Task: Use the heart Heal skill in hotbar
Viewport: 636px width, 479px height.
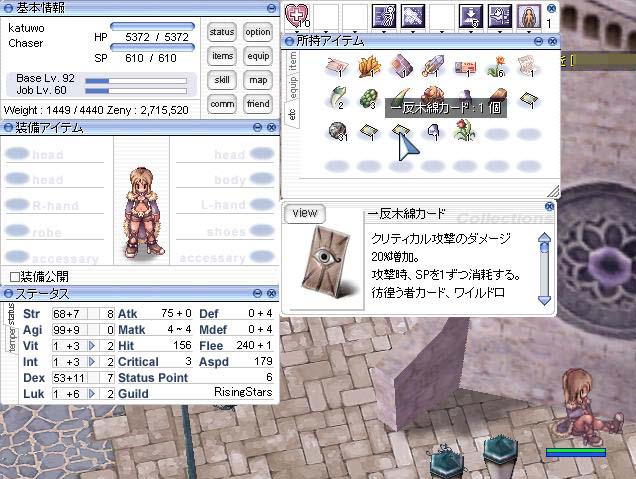Action: point(297,16)
